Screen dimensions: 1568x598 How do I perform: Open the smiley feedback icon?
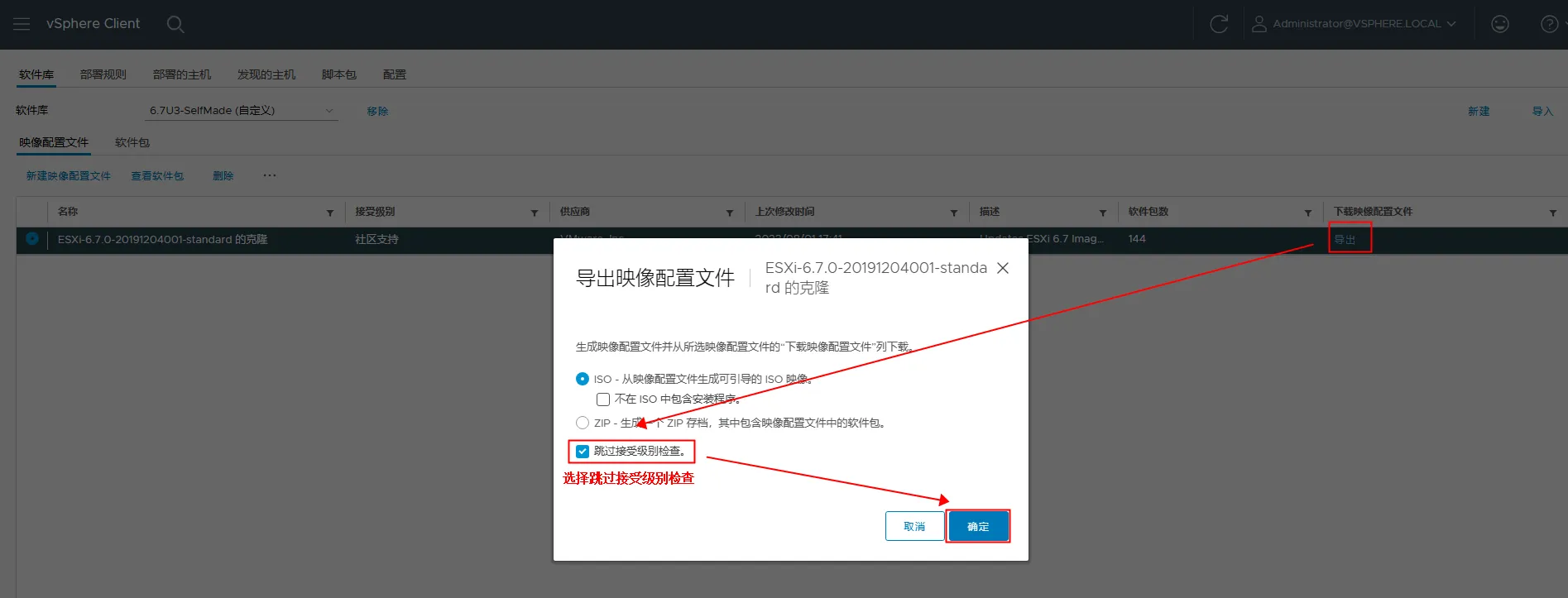(1499, 24)
